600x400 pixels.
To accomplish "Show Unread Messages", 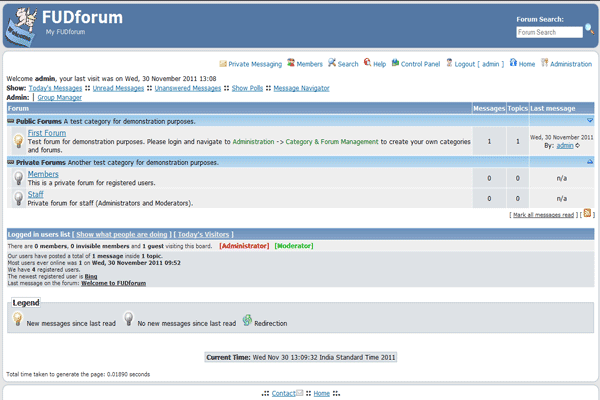I will coord(118,88).
